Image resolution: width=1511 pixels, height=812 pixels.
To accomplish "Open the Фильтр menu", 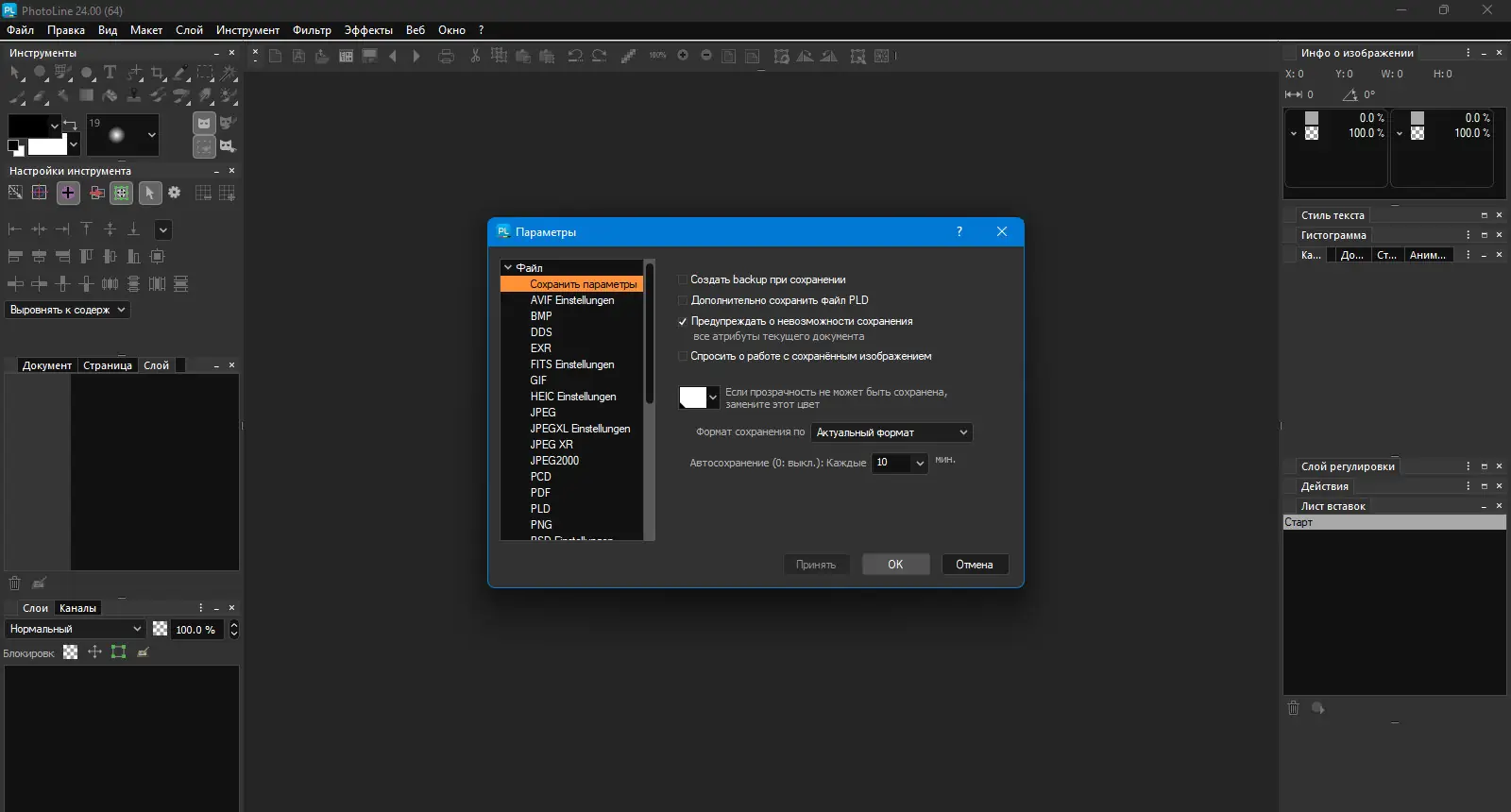I will pyautogui.click(x=312, y=30).
